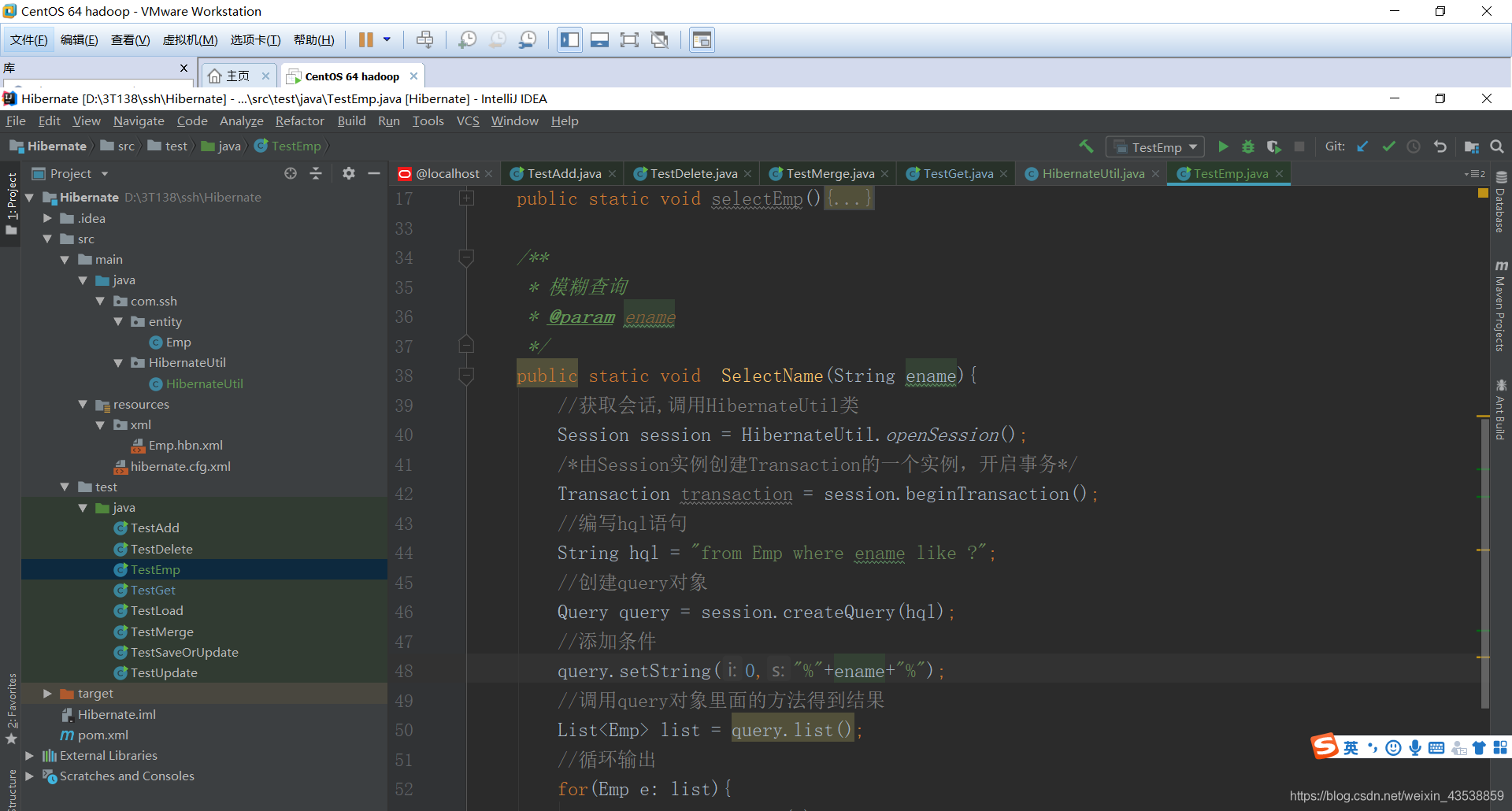Toggle Sogou English/Chinese input mode

tap(1351, 747)
